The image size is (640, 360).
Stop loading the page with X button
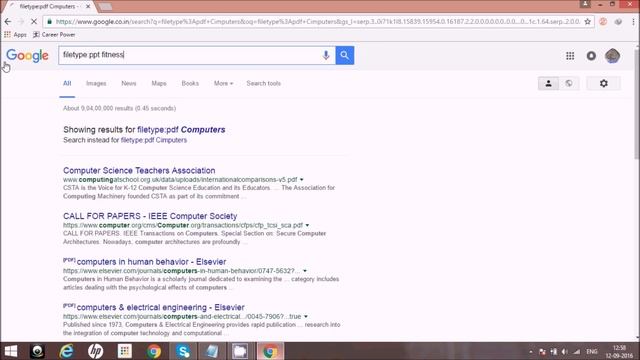(34, 22)
